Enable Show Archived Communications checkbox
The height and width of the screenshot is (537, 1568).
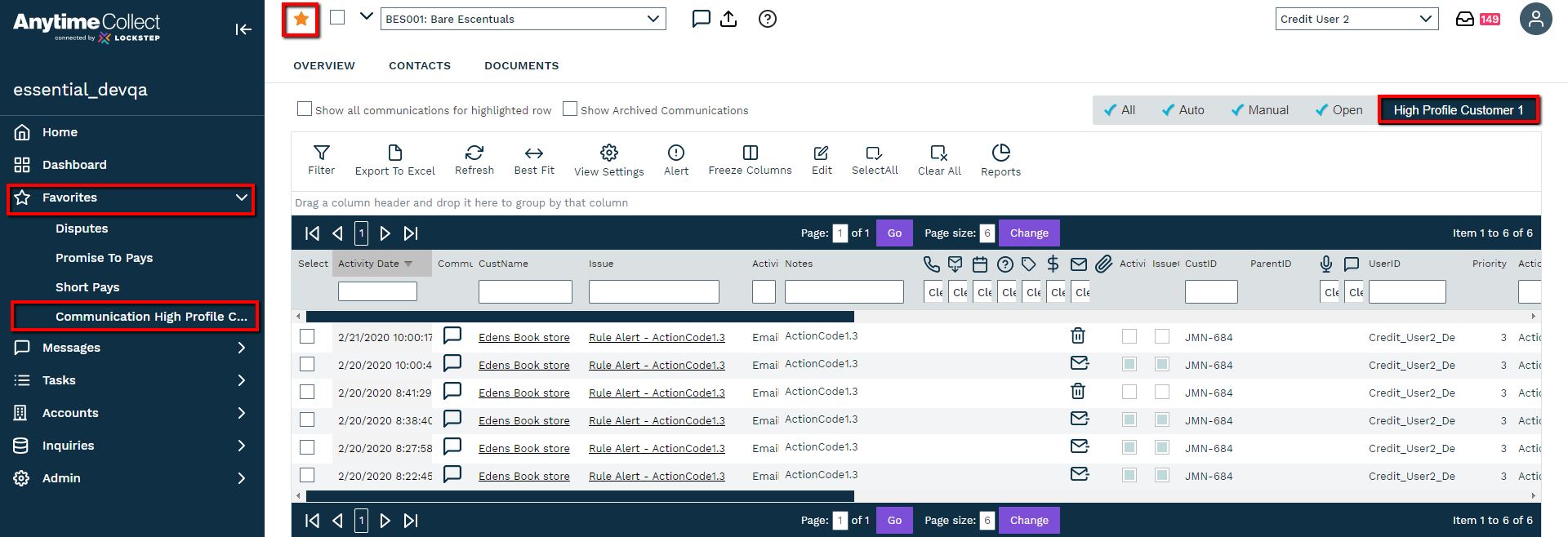570,109
